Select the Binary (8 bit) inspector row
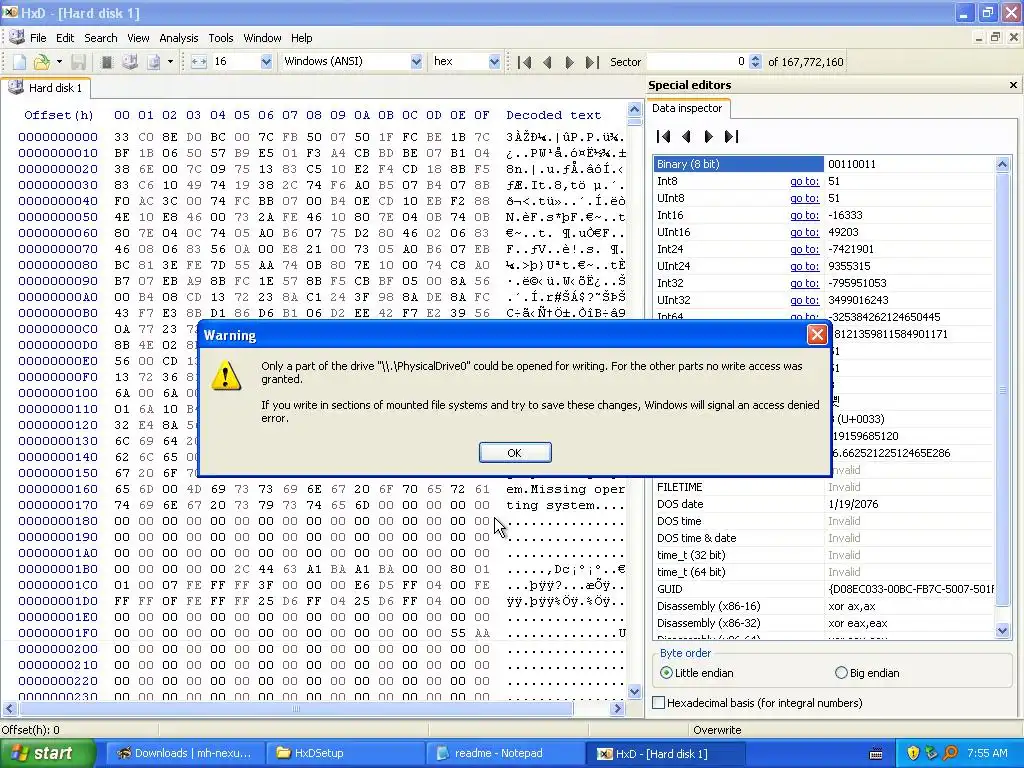 pyautogui.click(x=823, y=164)
